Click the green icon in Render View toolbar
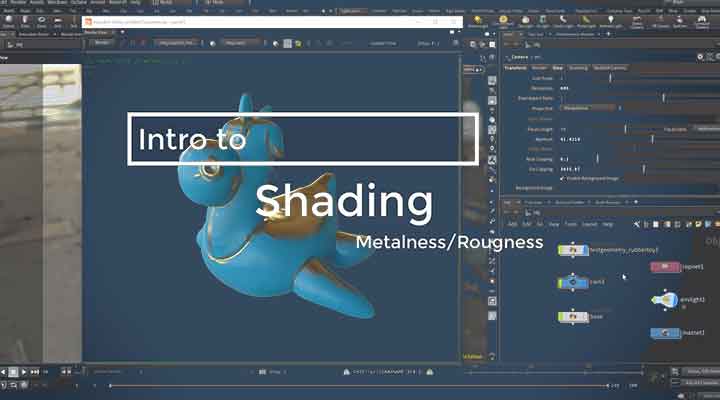 click(298, 44)
